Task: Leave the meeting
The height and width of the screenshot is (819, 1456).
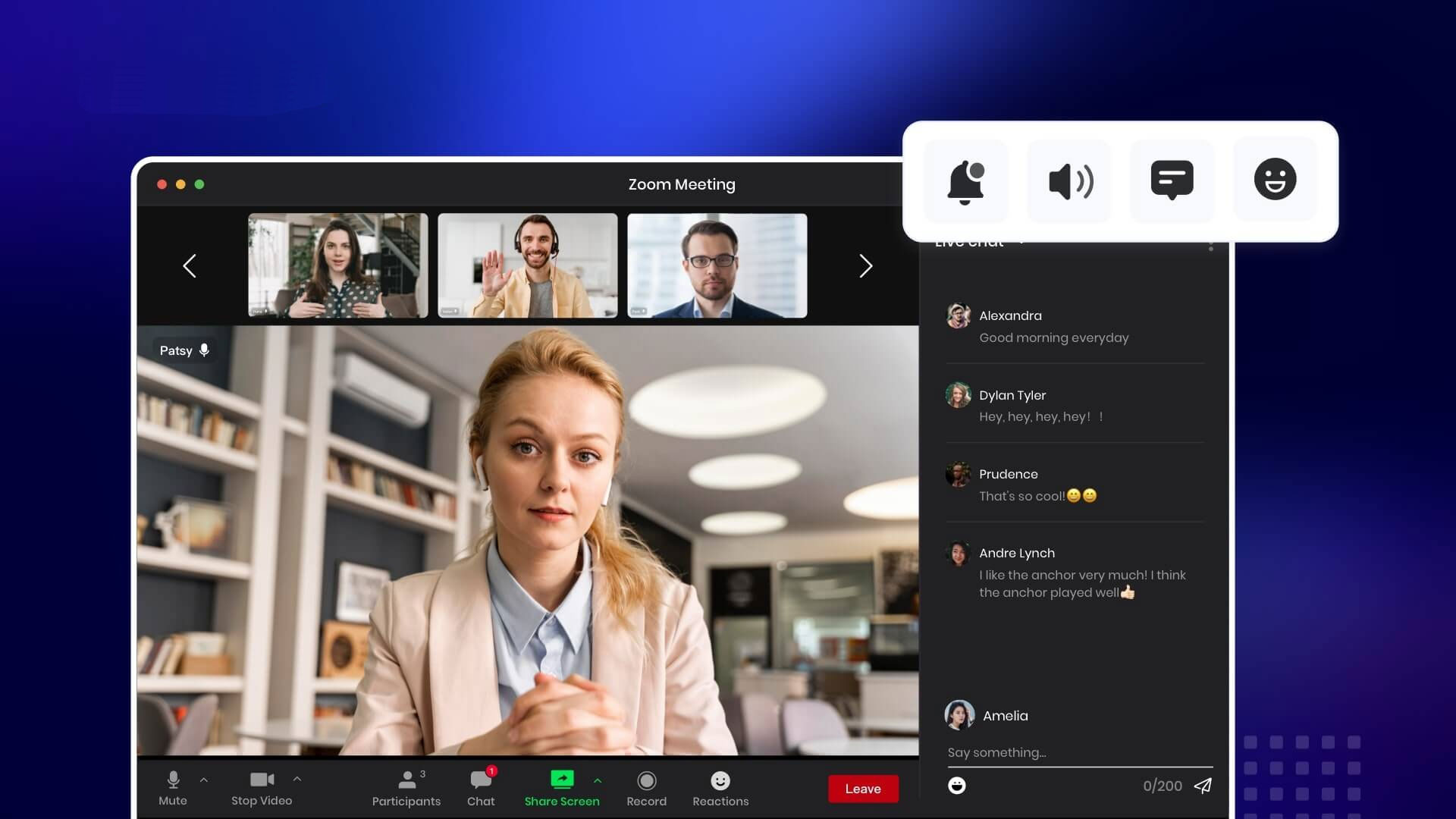Action: pyautogui.click(x=863, y=789)
